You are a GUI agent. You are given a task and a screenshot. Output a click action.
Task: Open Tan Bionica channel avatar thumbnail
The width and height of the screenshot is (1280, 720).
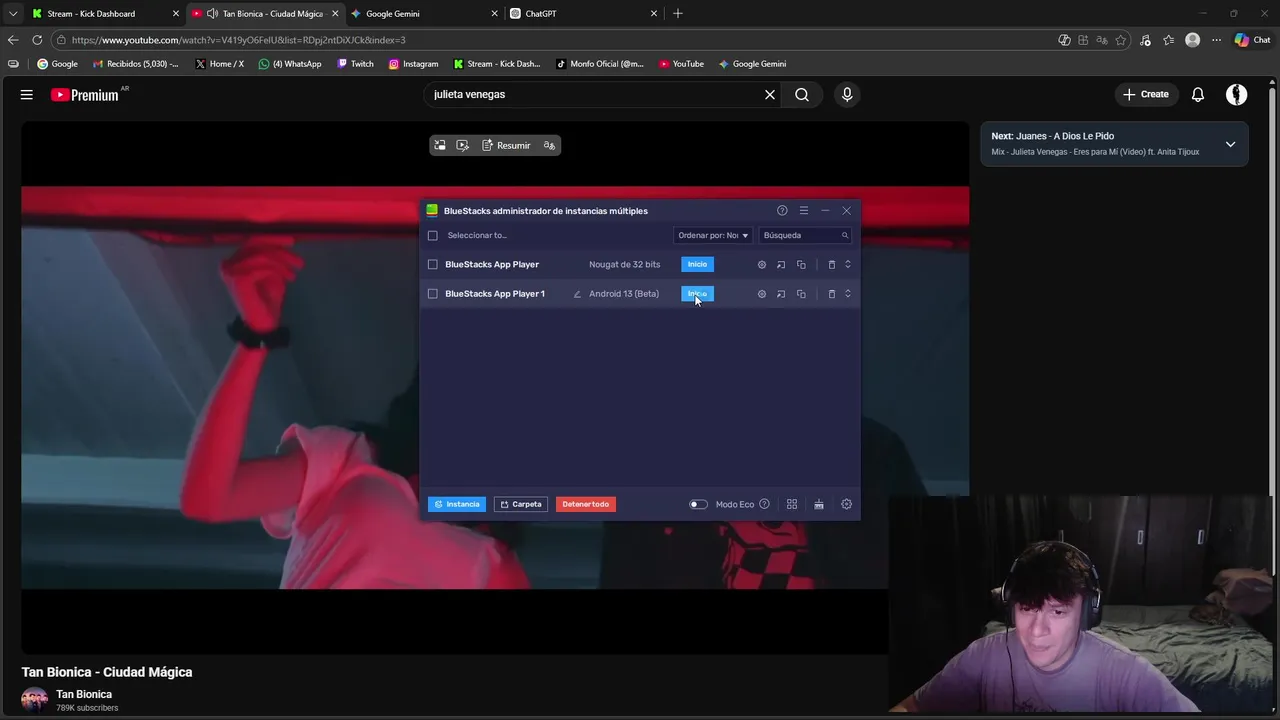(x=35, y=700)
